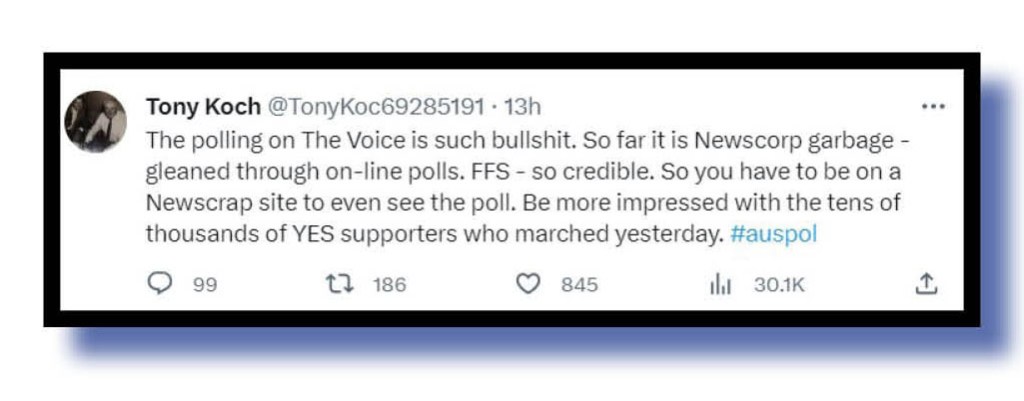Retweet the post using the retweet icon
This screenshot has height=401, width=1024.
[x=340, y=285]
